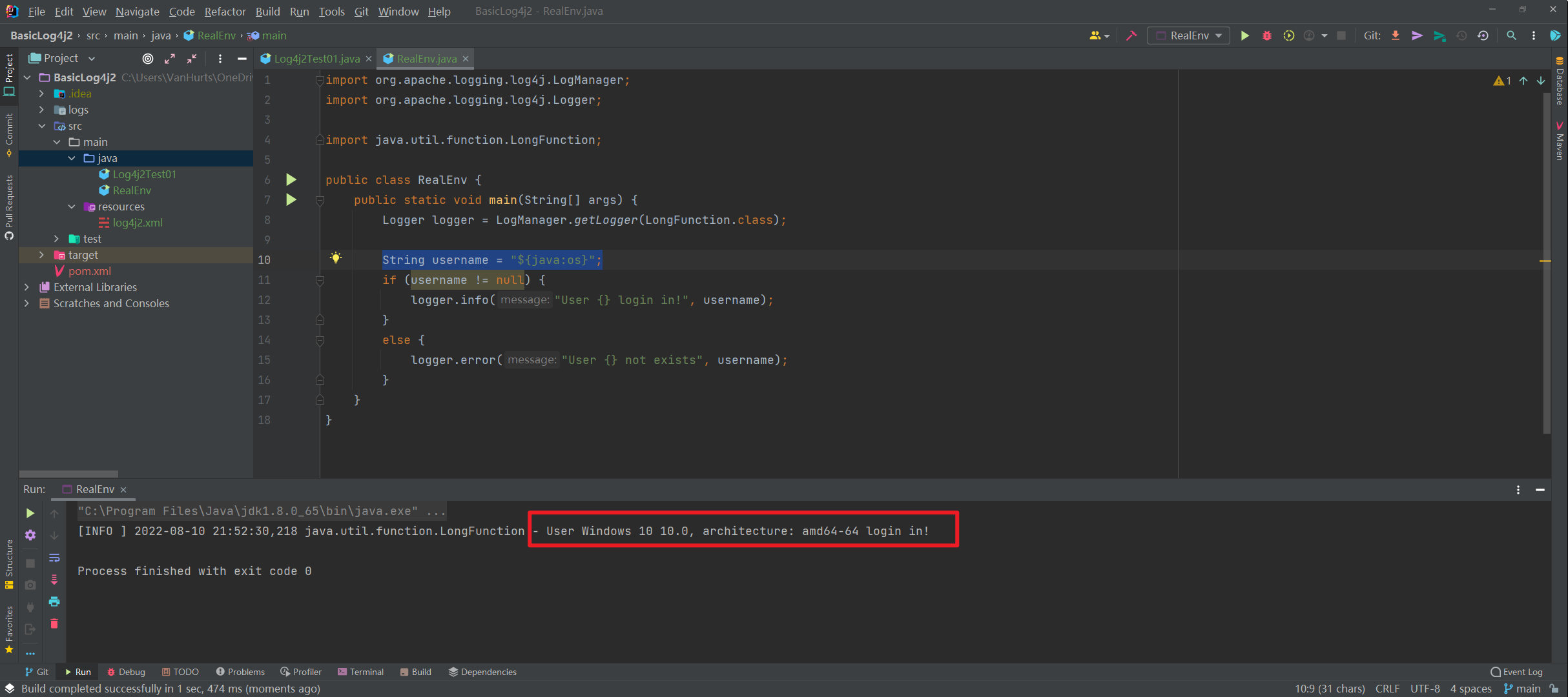Viewport: 1568px width, 697px height.
Task: Open the Terminal tool window button
Action: click(x=360, y=672)
